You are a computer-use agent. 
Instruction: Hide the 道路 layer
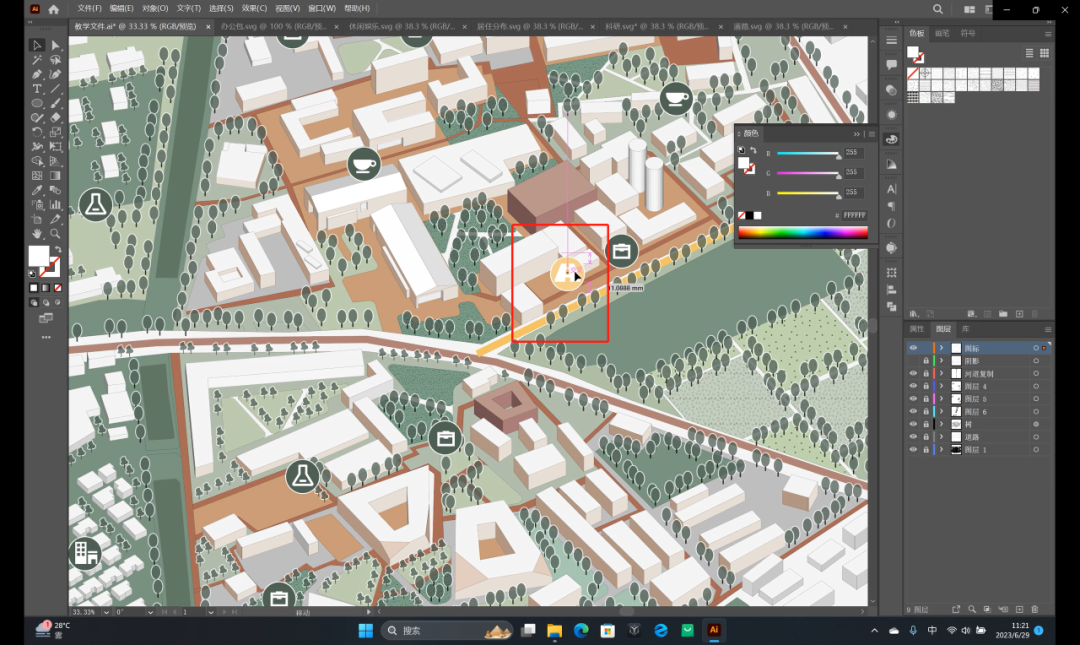click(x=913, y=436)
